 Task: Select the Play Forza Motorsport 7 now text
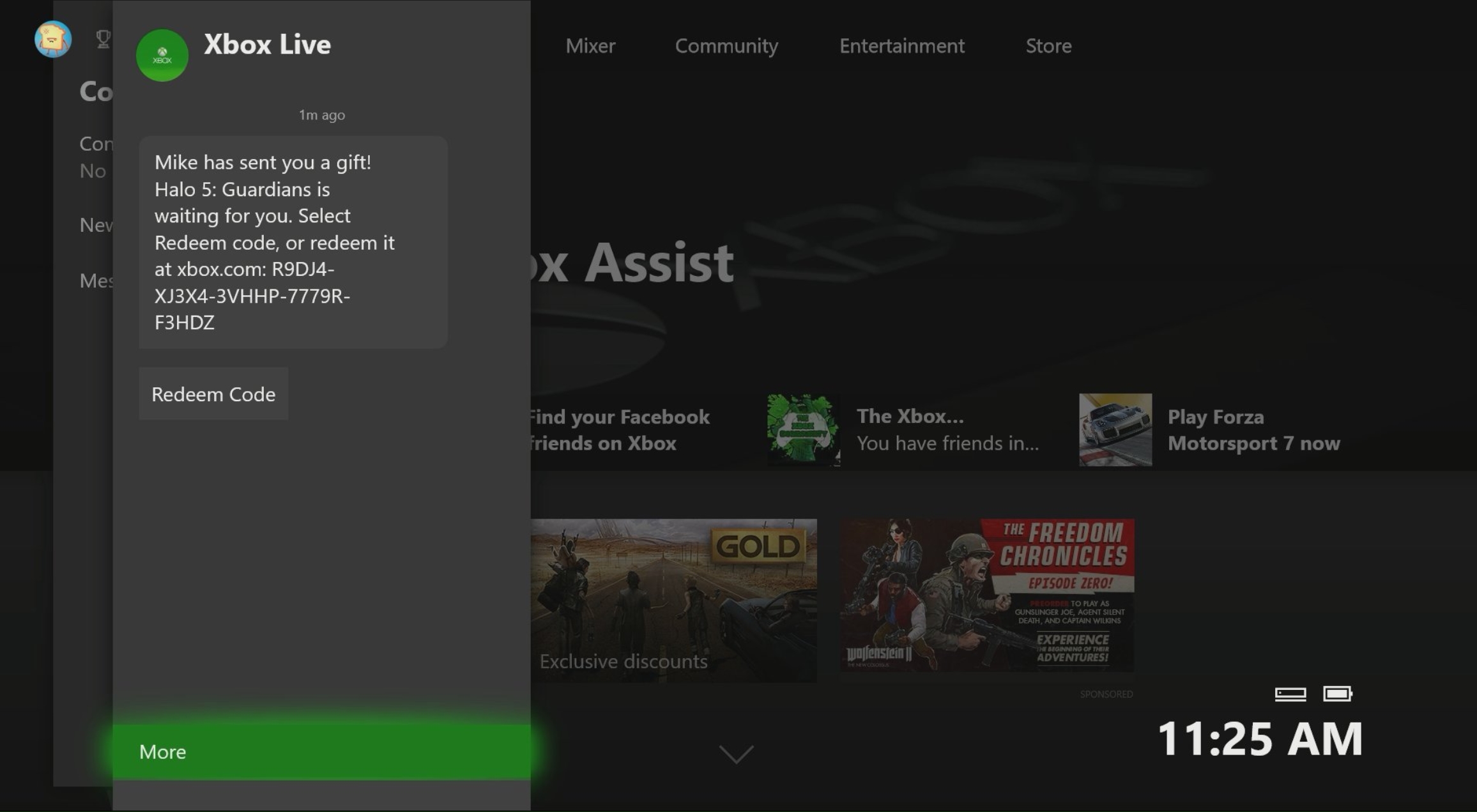[1253, 430]
